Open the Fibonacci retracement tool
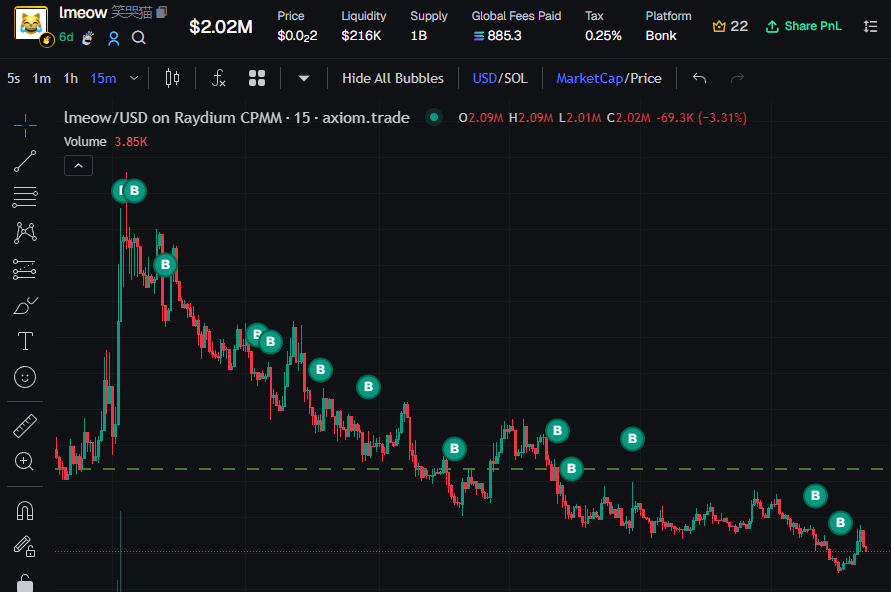The image size is (891, 592). click(x=25, y=197)
